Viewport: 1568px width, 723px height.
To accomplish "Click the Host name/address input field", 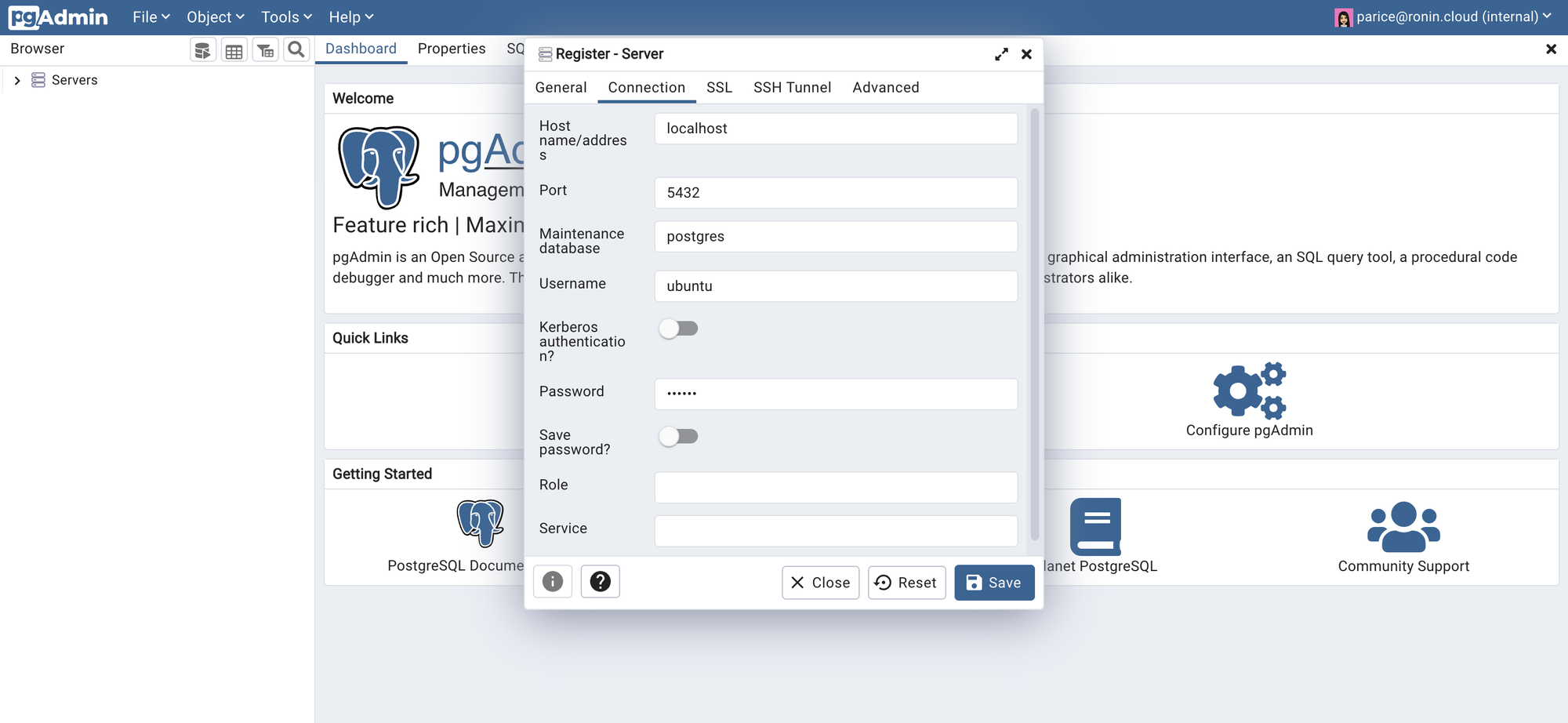I will (x=836, y=129).
